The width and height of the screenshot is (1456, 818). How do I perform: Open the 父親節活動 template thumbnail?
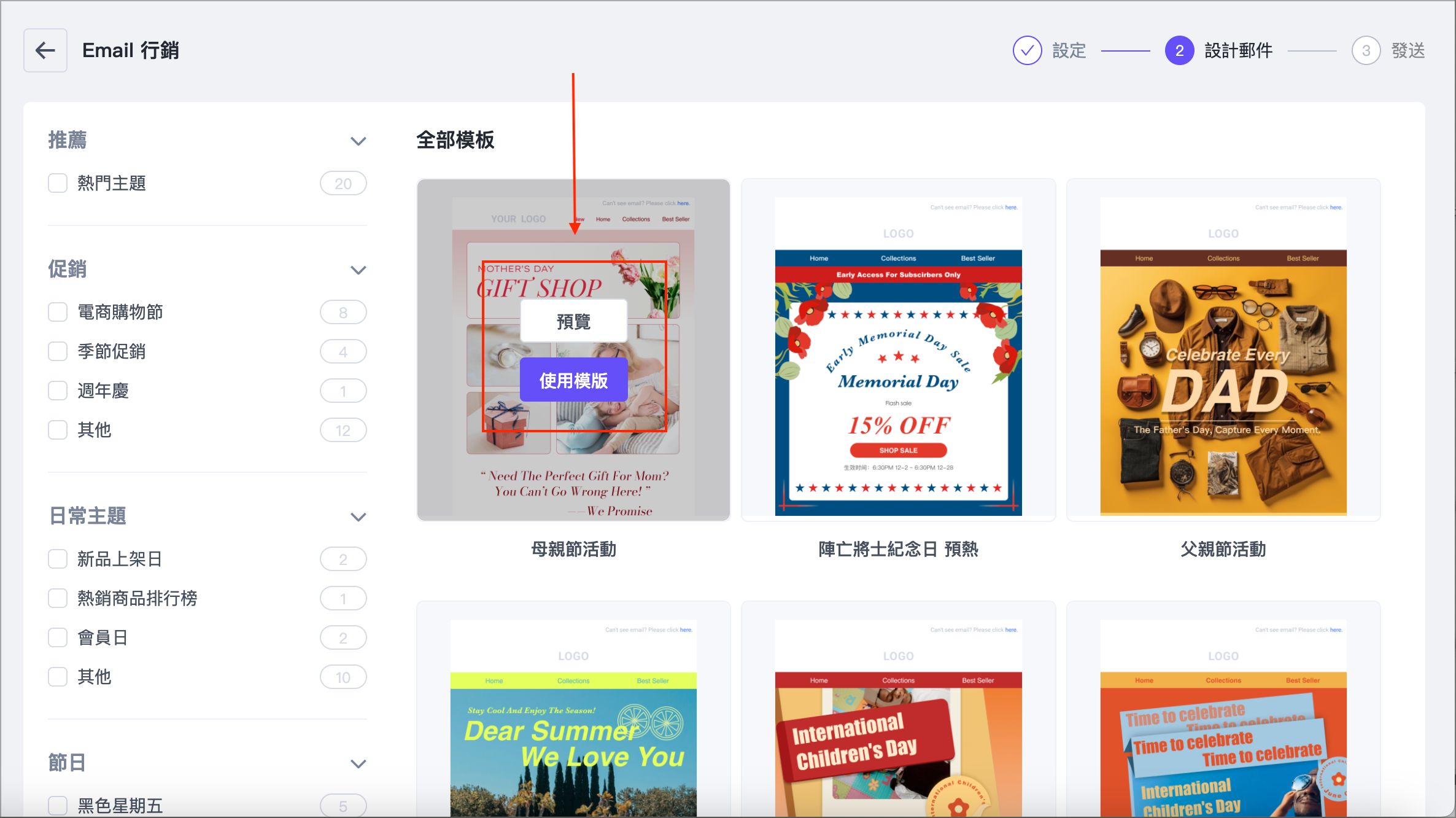1223,350
